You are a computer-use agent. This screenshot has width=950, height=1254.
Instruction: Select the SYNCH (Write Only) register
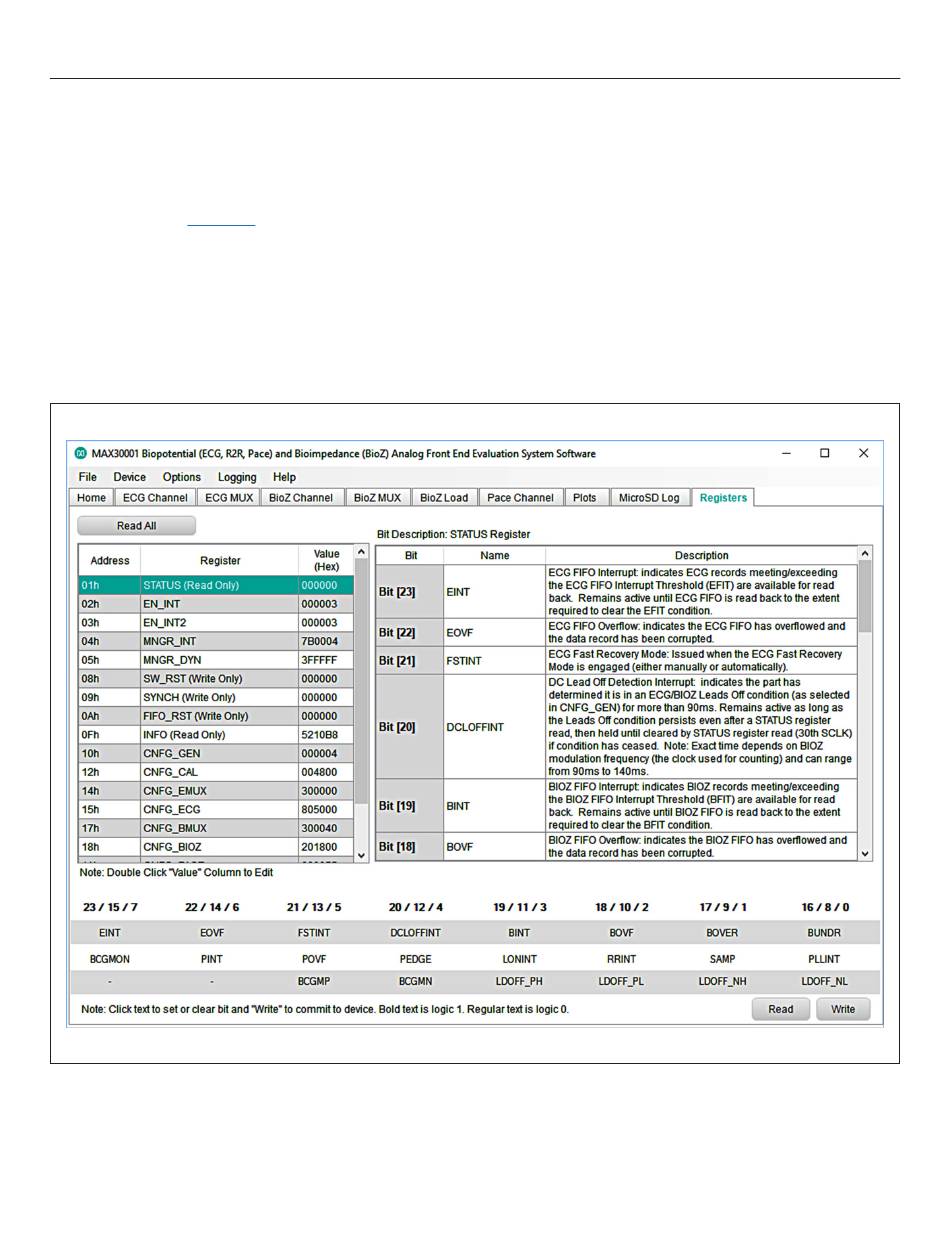click(216, 697)
